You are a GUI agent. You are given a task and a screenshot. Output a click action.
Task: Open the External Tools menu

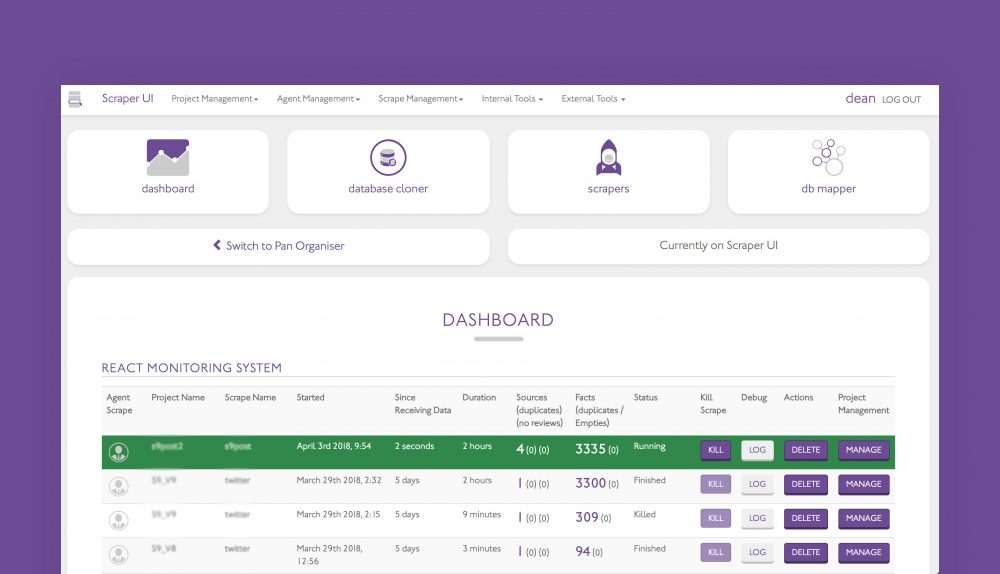(593, 99)
